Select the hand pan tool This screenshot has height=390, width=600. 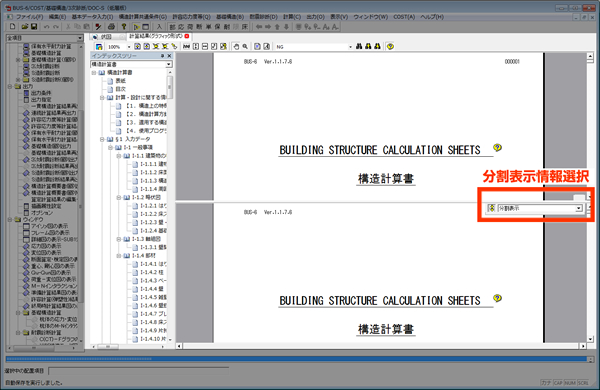pos(236,46)
